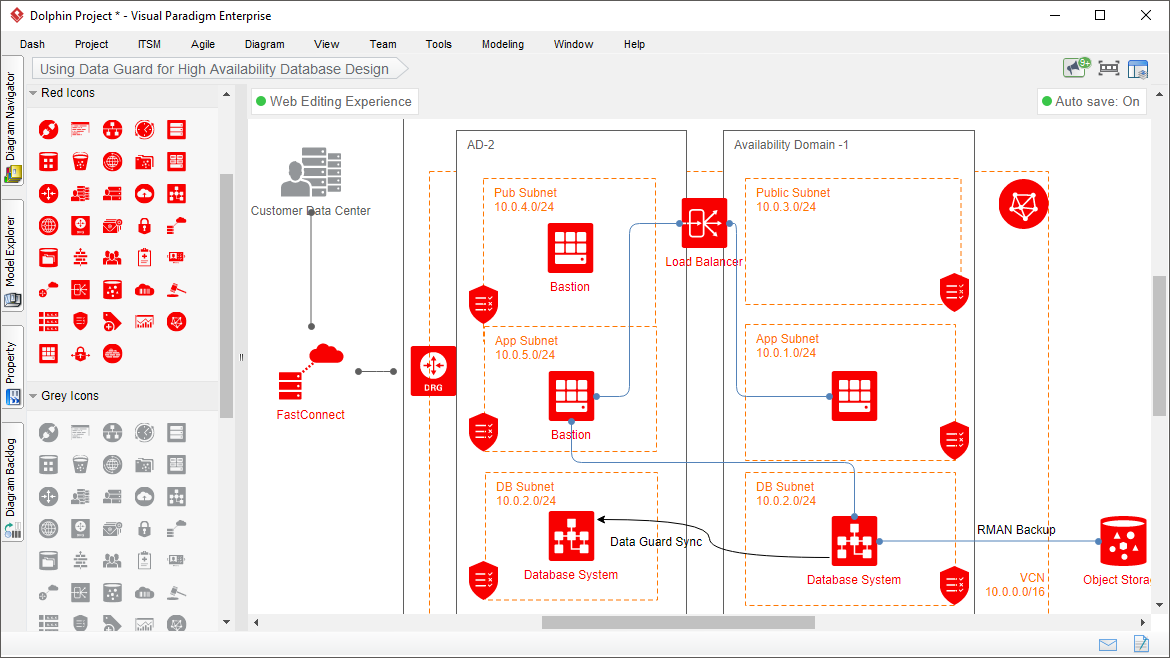The width and height of the screenshot is (1170, 658).
Task: Open the Property side tab
Action: [x=12, y=366]
